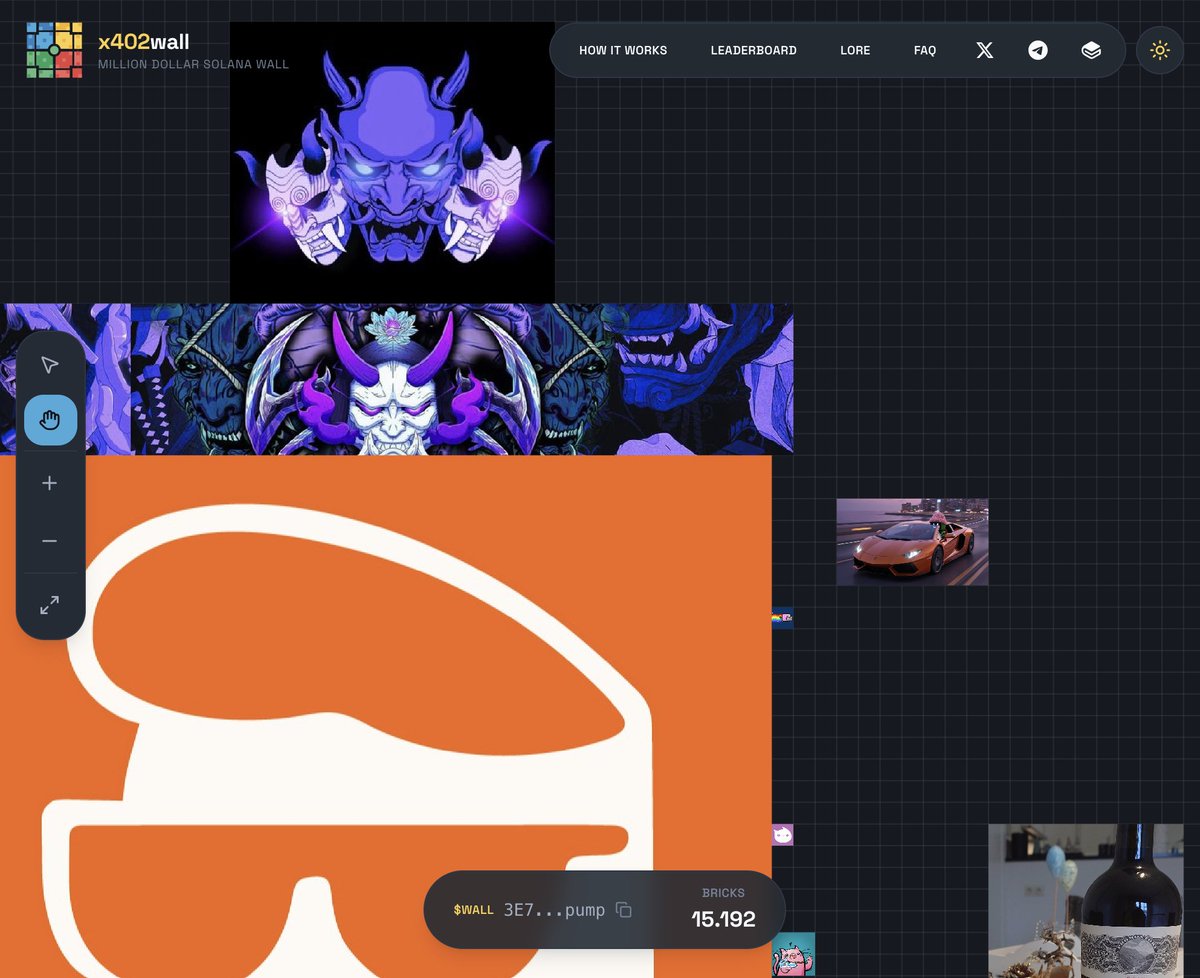Image resolution: width=1200 pixels, height=978 pixels.
Task: Open the FAQ page
Action: click(x=925, y=50)
